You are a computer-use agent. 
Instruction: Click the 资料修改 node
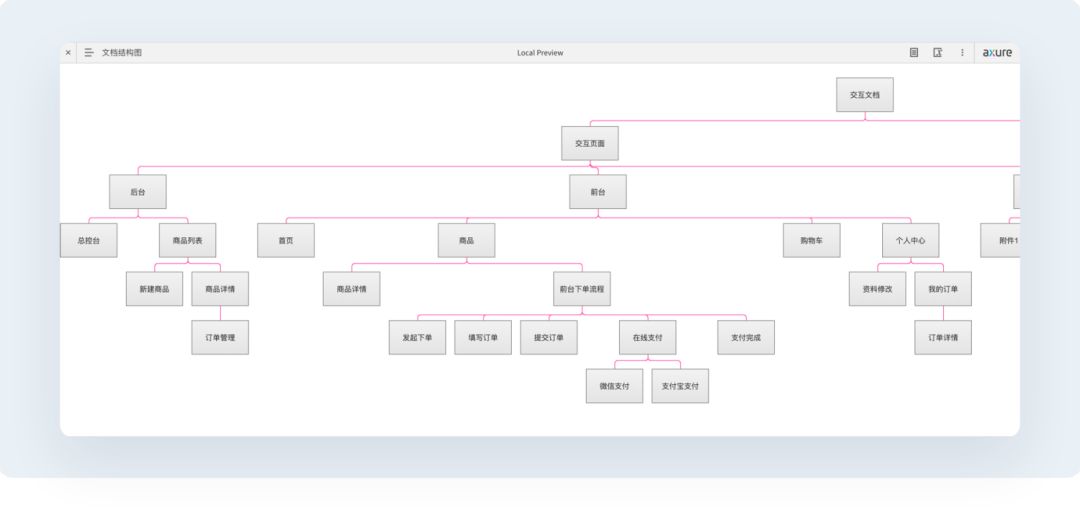(x=878, y=289)
